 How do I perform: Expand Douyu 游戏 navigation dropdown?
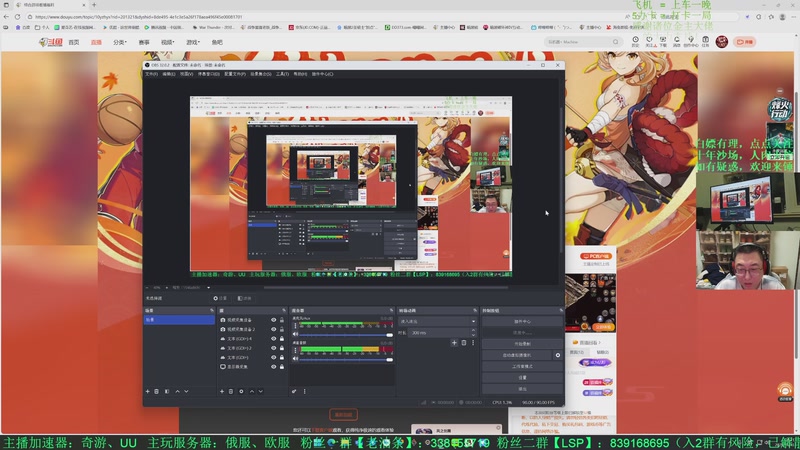(193, 42)
